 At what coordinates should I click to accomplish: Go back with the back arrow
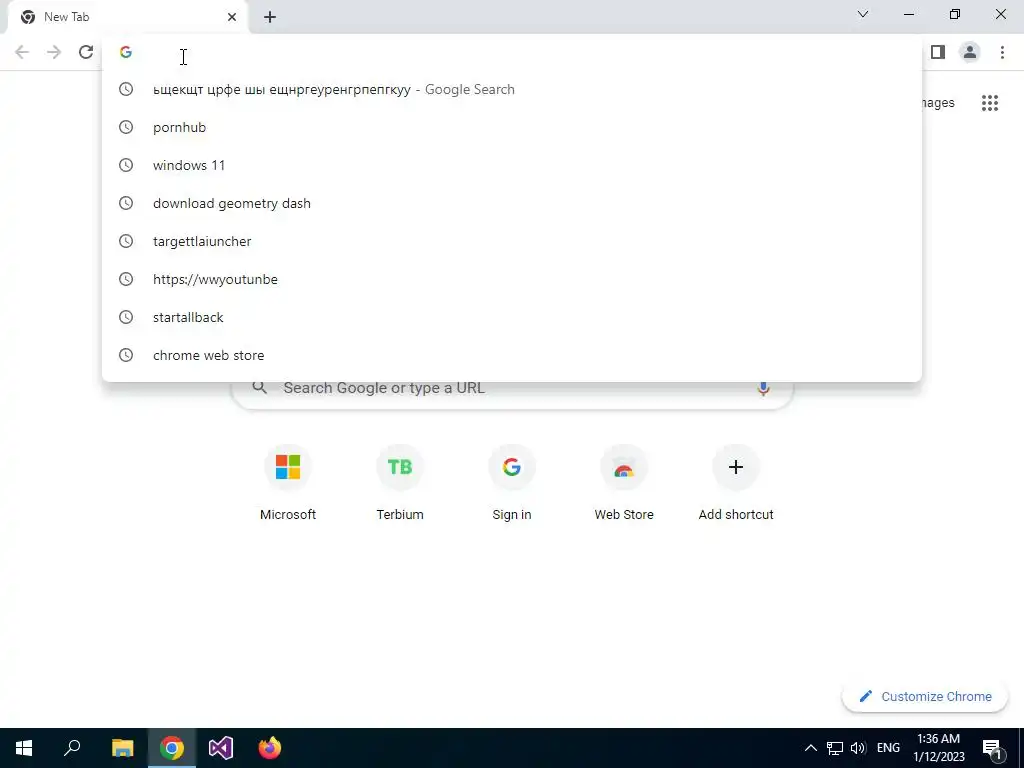22,52
